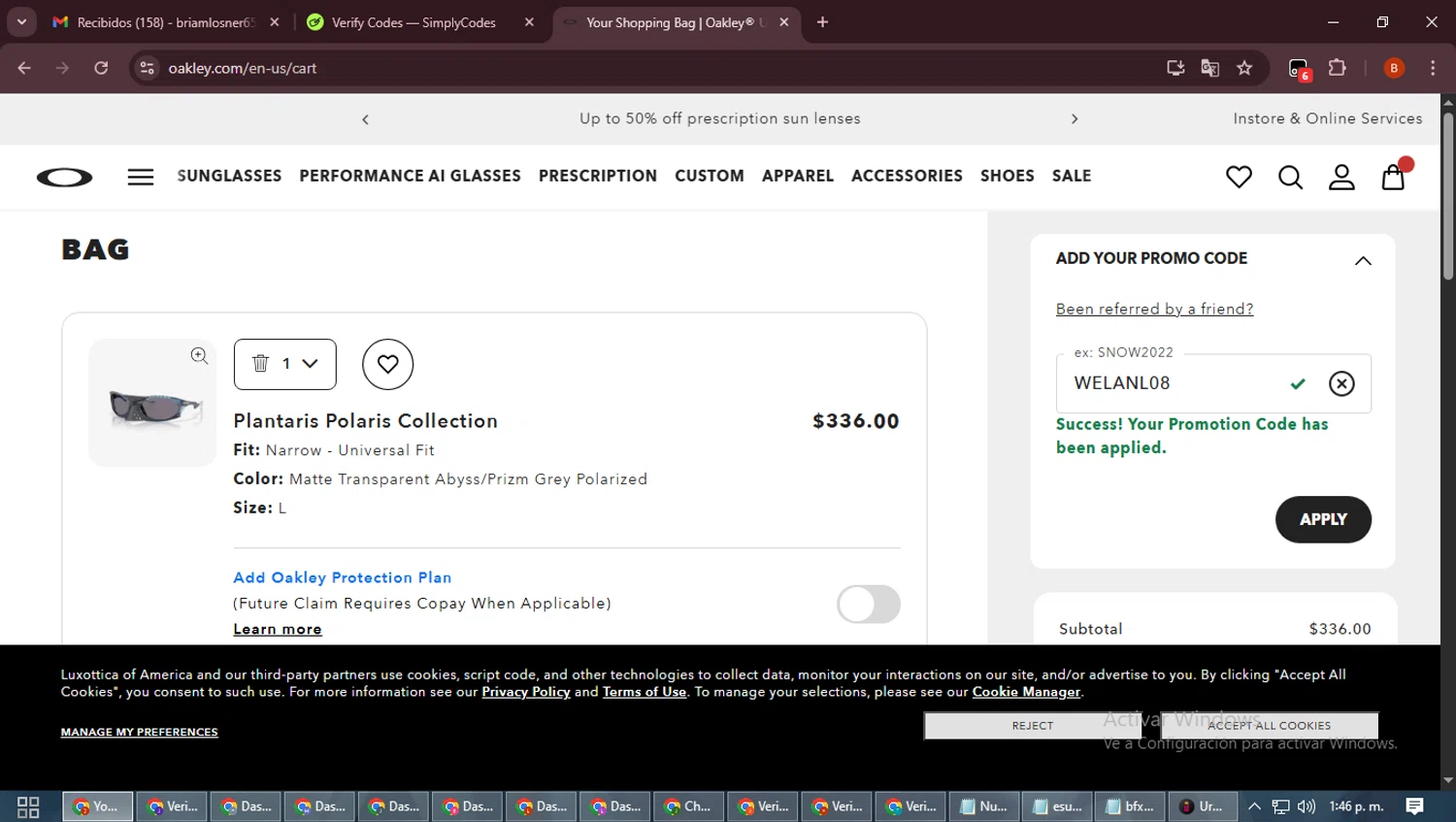The height and width of the screenshot is (822, 1456).
Task: Show hidden system tray icons
Action: coord(1254,806)
